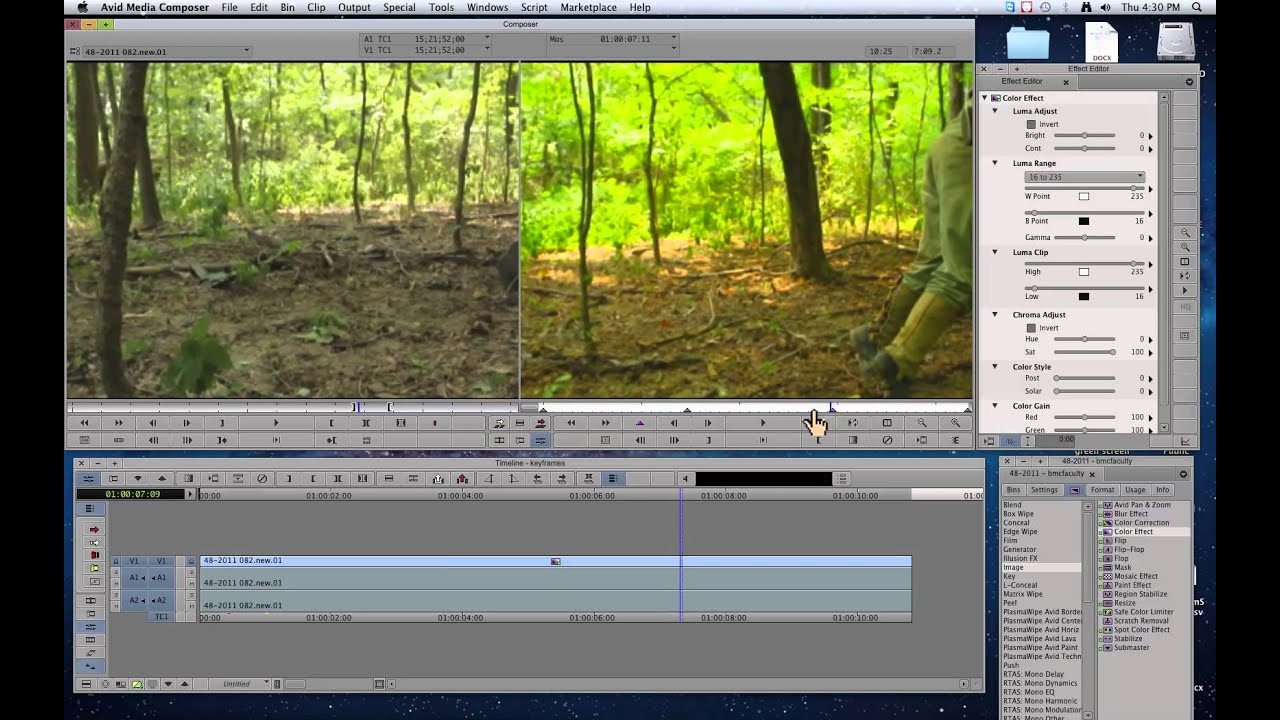Click the splice-in yellow arrow icon in Composer
1280x720 pixels.
(x=499, y=423)
